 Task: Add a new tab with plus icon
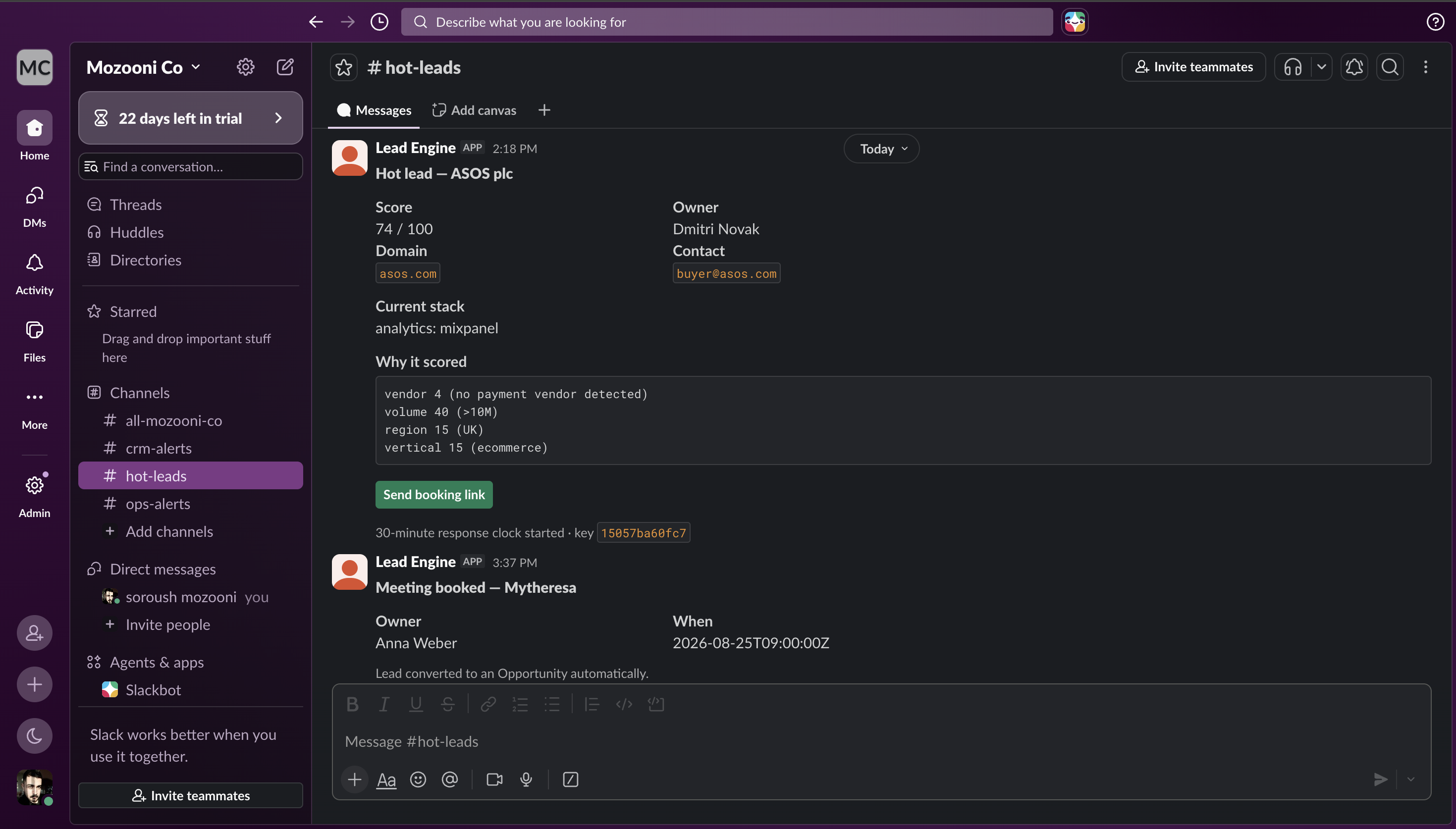[x=544, y=110]
